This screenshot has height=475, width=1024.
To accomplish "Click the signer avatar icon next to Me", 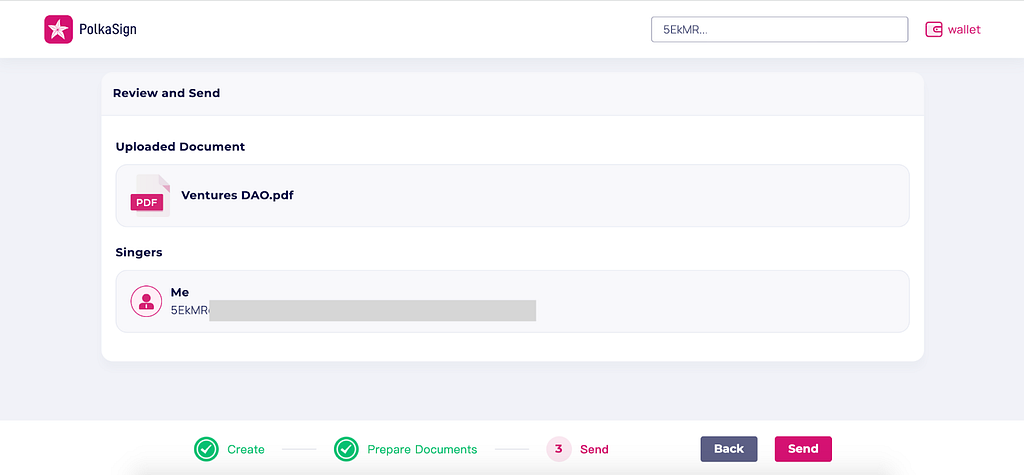I will click(146, 301).
